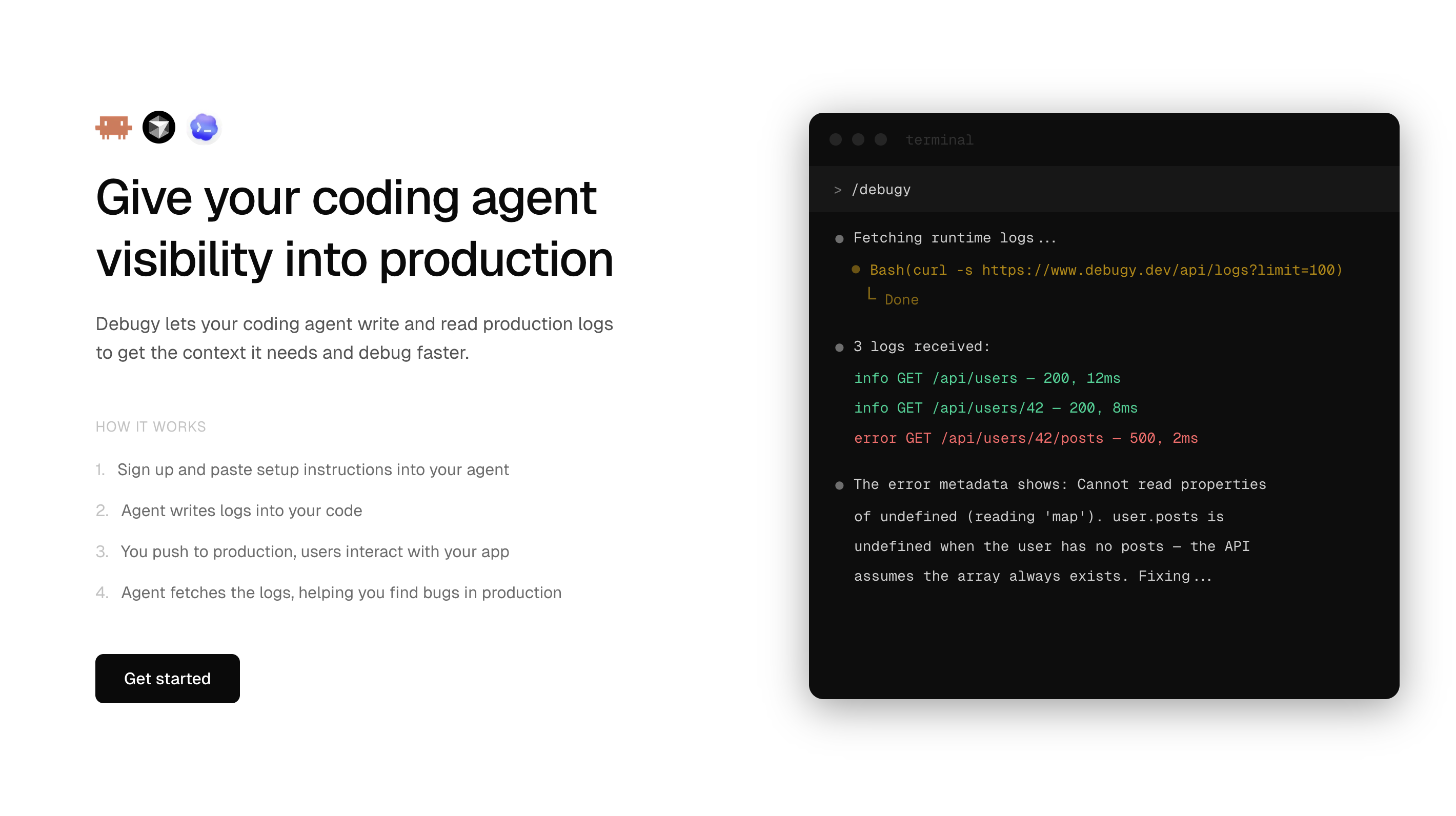The width and height of the screenshot is (1456, 816).
Task: Select the black cube logo icon
Action: click(x=159, y=128)
